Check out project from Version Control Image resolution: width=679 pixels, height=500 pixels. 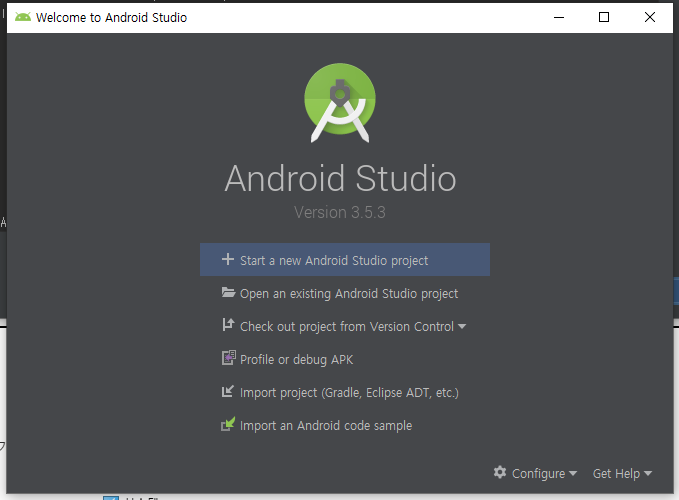[344, 326]
